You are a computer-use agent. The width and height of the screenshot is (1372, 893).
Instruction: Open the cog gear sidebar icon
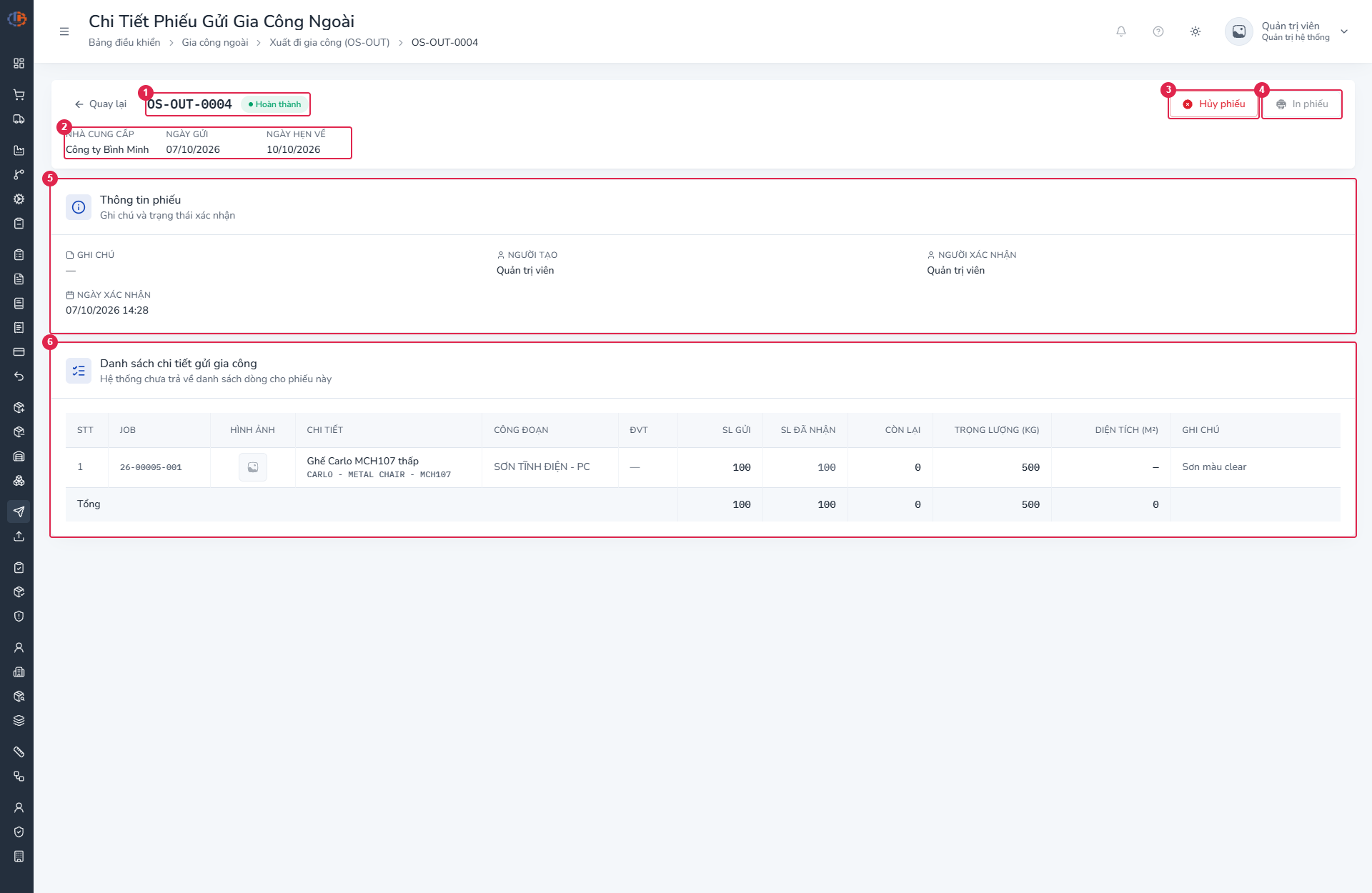pos(19,199)
